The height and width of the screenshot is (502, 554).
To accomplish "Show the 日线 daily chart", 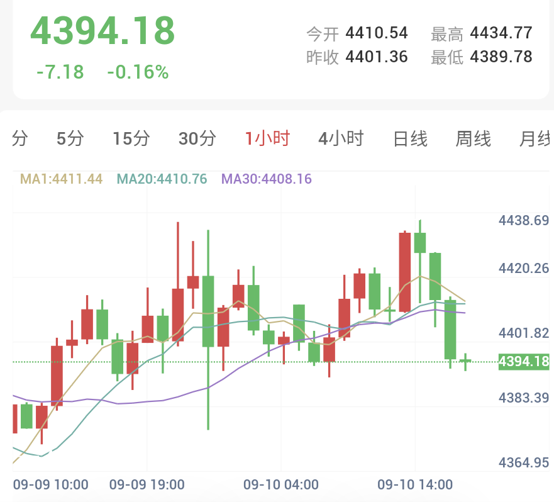I will [x=411, y=138].
